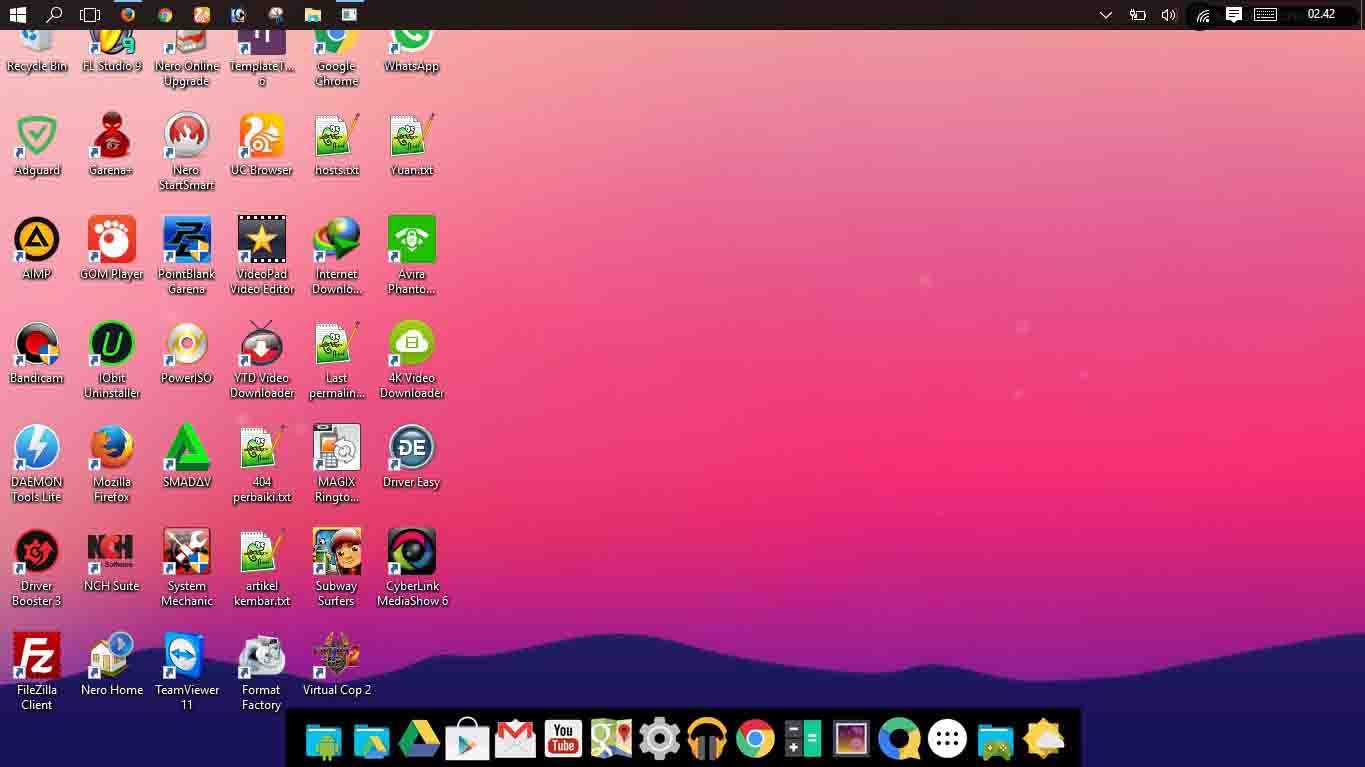Select the Driver Easy shortcut
The width and height of the screenshot is (1365, 767).
(x=412, y=456)
